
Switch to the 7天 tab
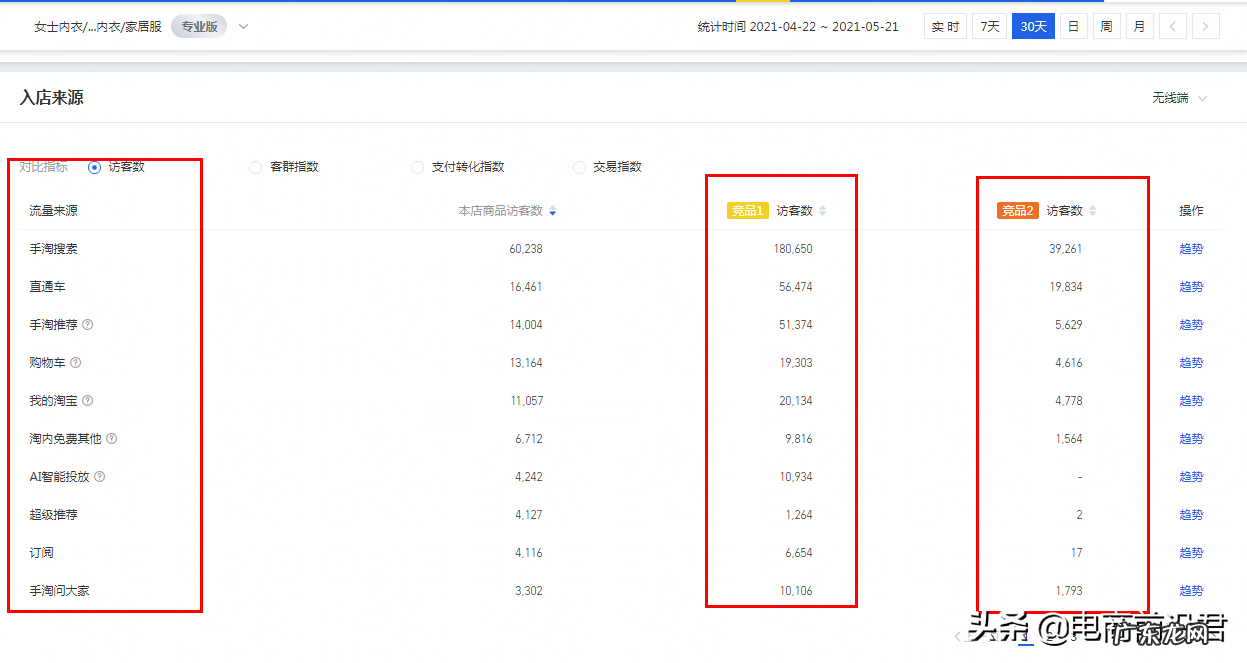988,26
